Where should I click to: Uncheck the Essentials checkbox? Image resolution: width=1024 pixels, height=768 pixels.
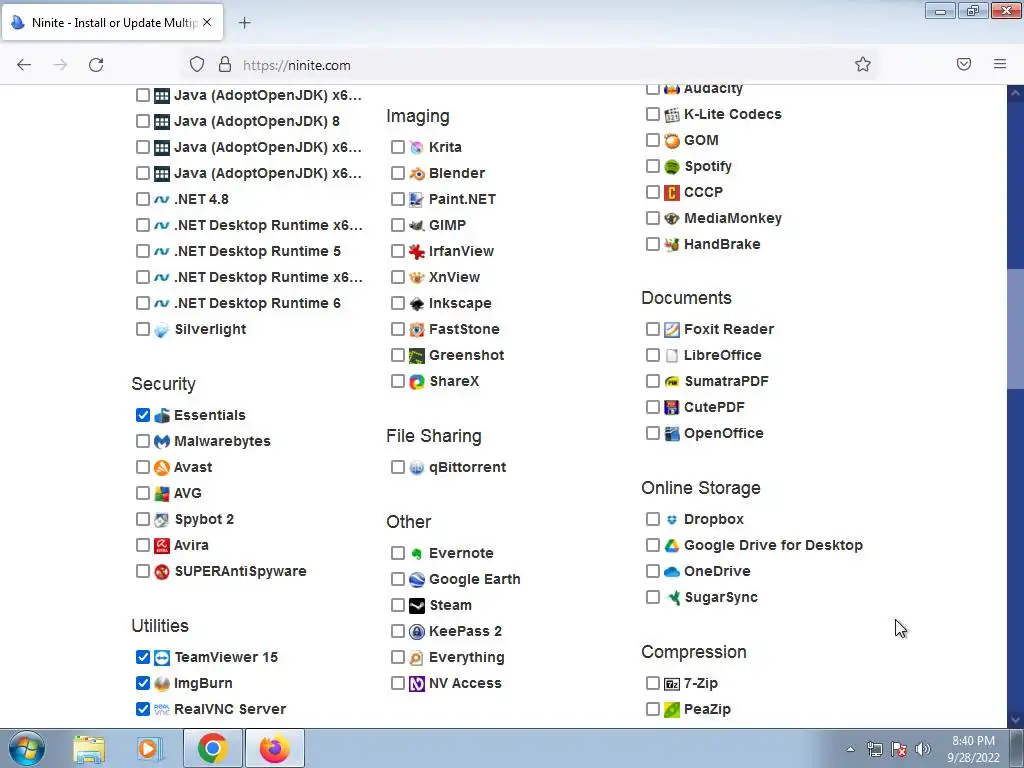143,415
